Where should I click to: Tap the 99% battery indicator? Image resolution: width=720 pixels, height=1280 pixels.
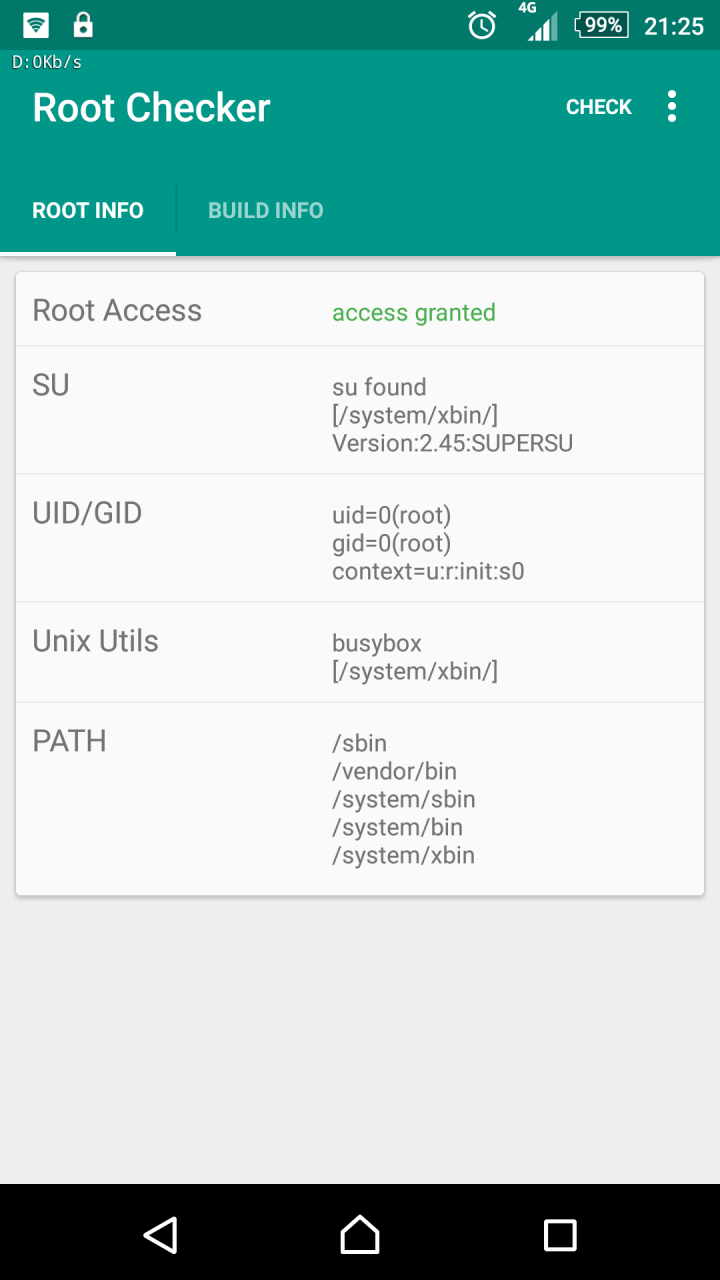(x=602, y=25)
